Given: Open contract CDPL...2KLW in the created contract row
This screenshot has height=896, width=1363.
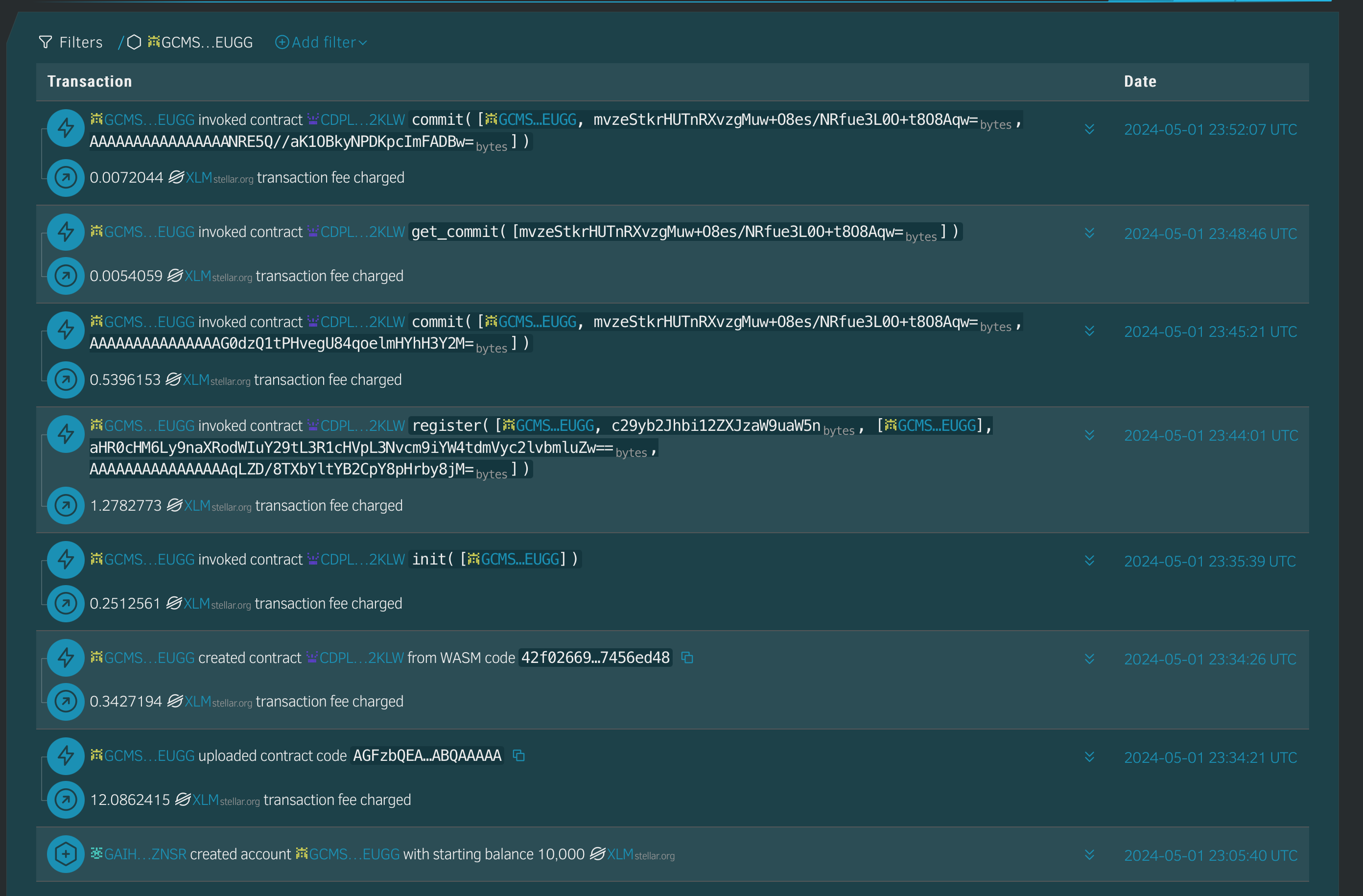Looking at the screenshot, I should (x=355, y=658).
